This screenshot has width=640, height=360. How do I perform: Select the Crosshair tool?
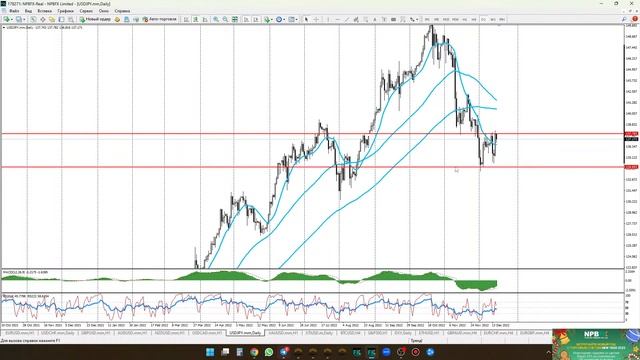[316, 19]
